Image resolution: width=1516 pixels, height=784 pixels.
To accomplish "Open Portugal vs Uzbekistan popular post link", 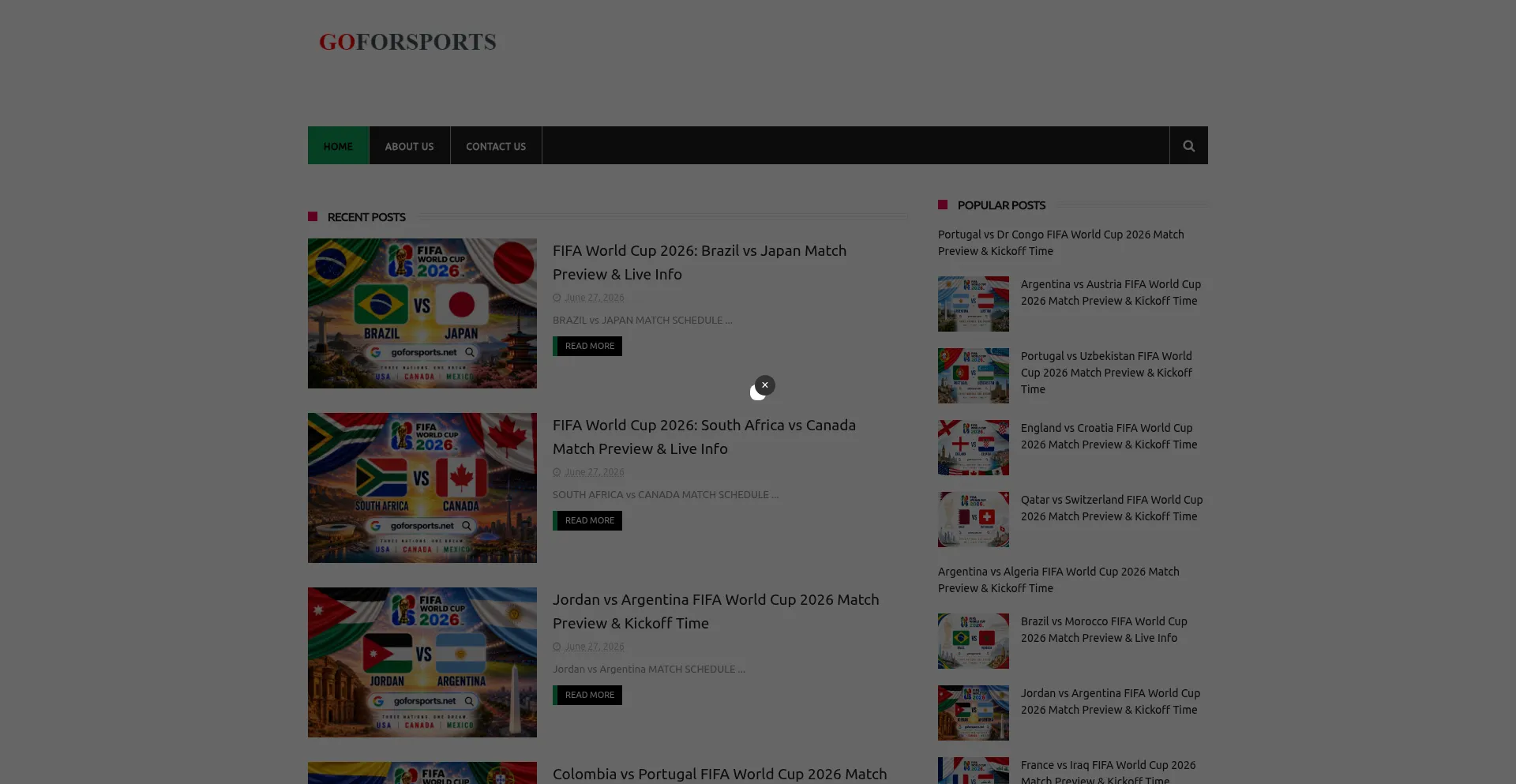I will 1107,373.
